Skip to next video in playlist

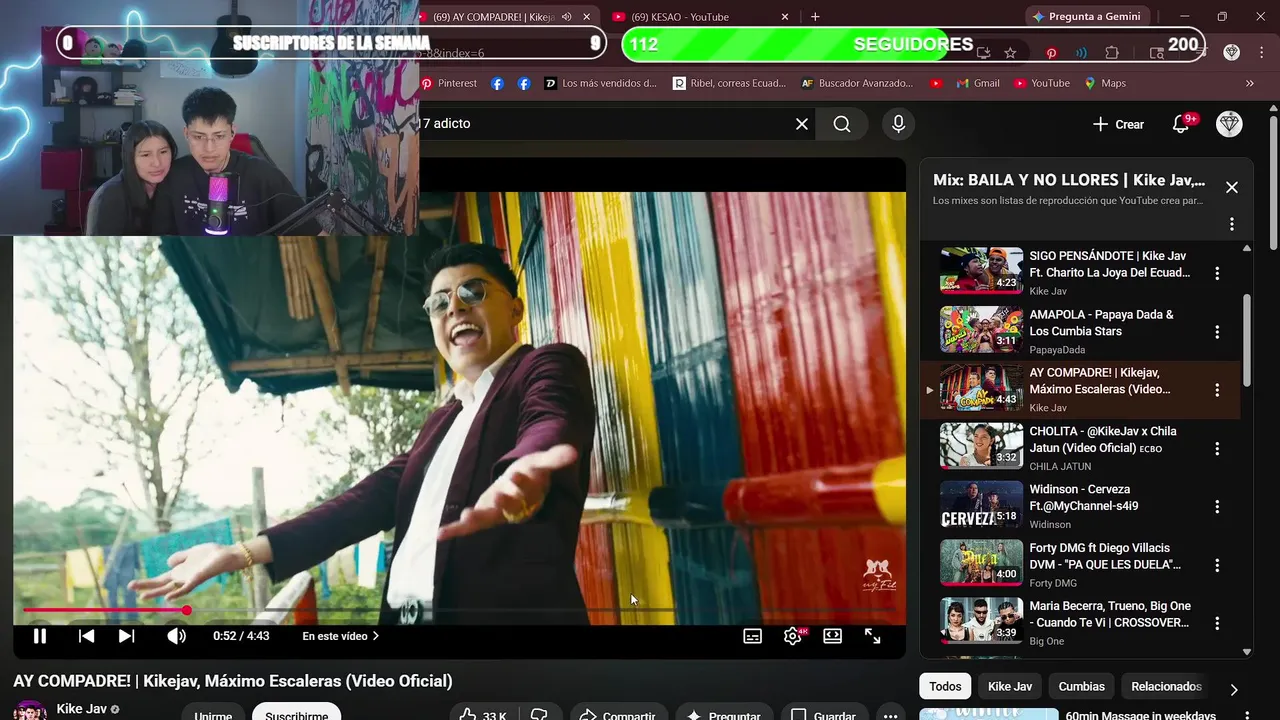tap(126, 636)
